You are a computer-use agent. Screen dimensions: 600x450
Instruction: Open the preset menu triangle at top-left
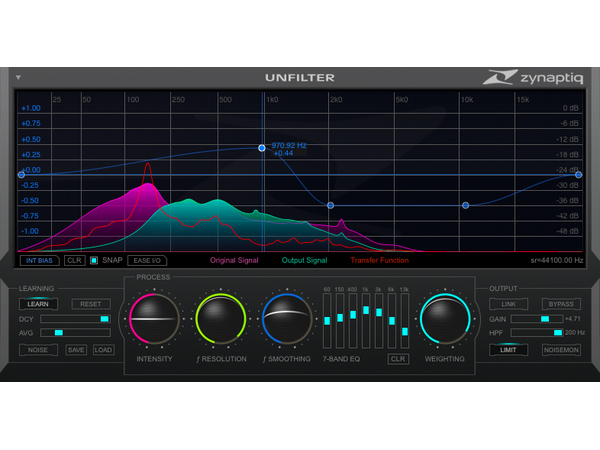18,78
